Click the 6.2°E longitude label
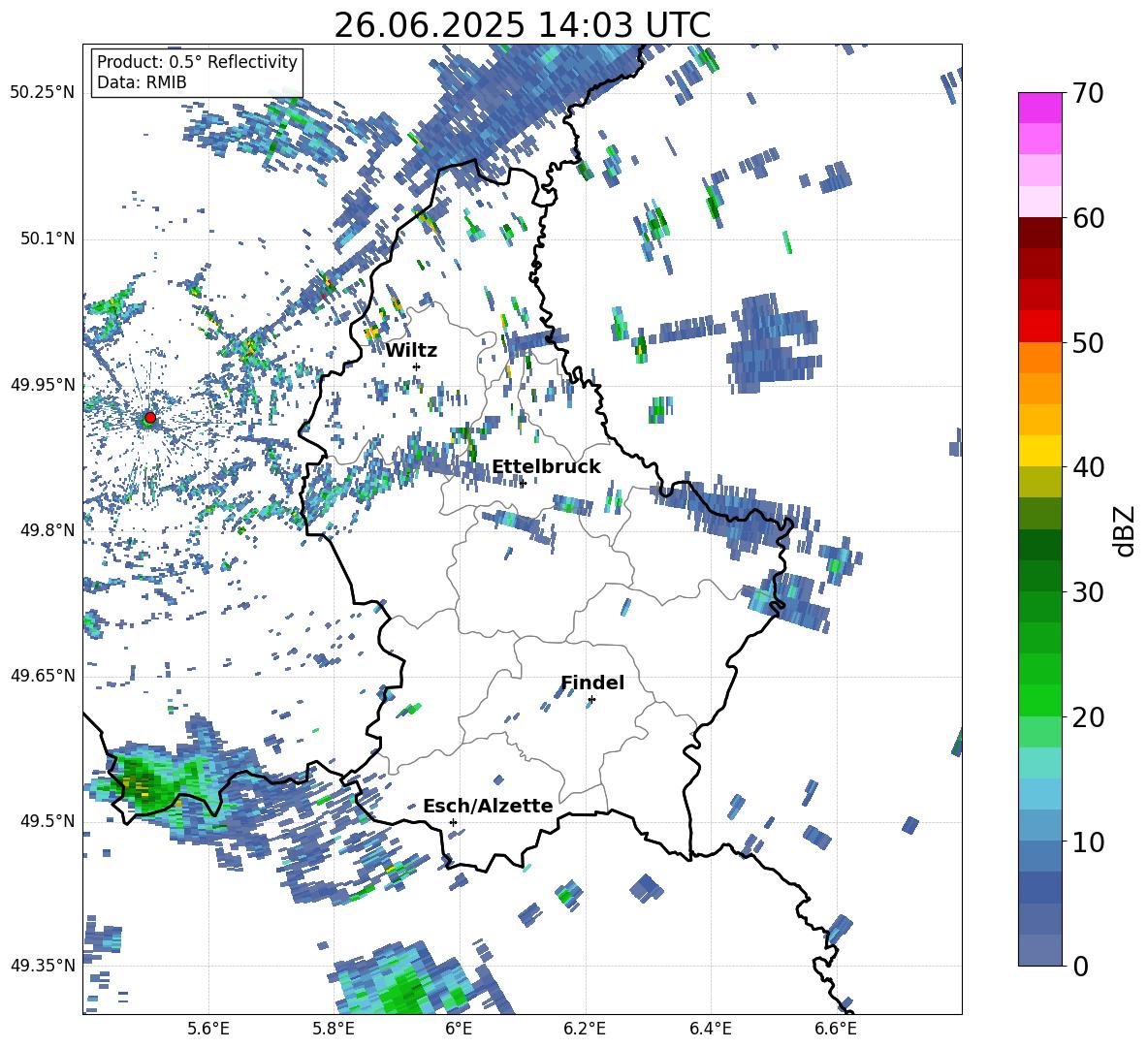Image resolution: width=1148 pixels, height=1048 pixels. pyautogui.click(x=585, y=1029)
